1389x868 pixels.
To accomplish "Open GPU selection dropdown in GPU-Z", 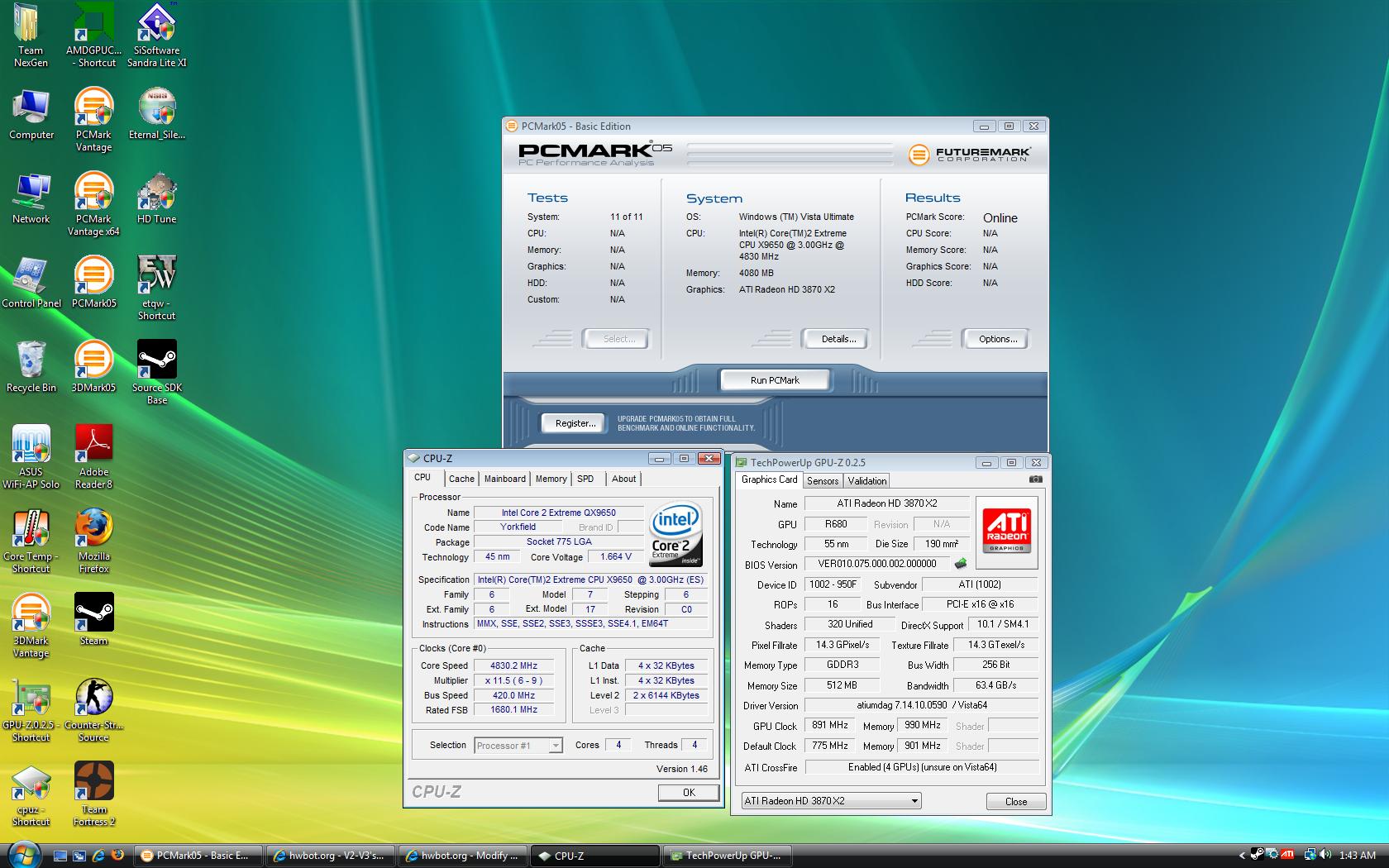I will tap(832, 801).
